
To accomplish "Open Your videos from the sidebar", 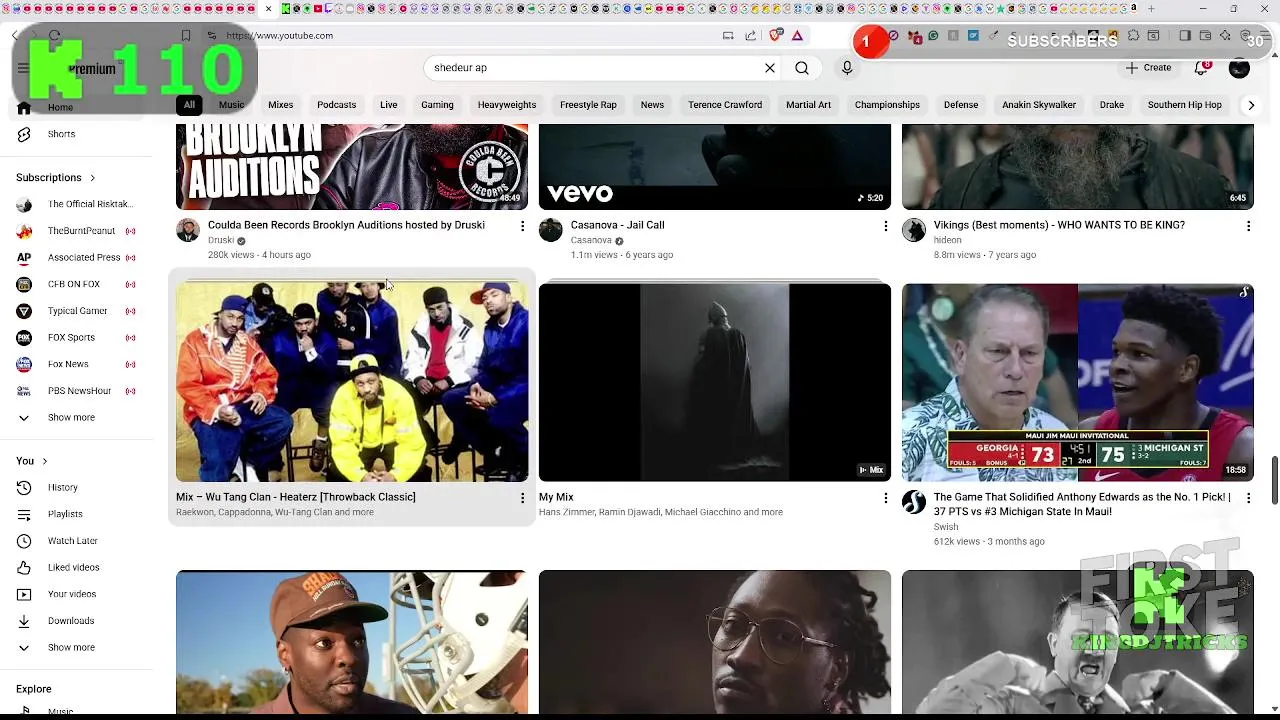I will coord(72,594).
